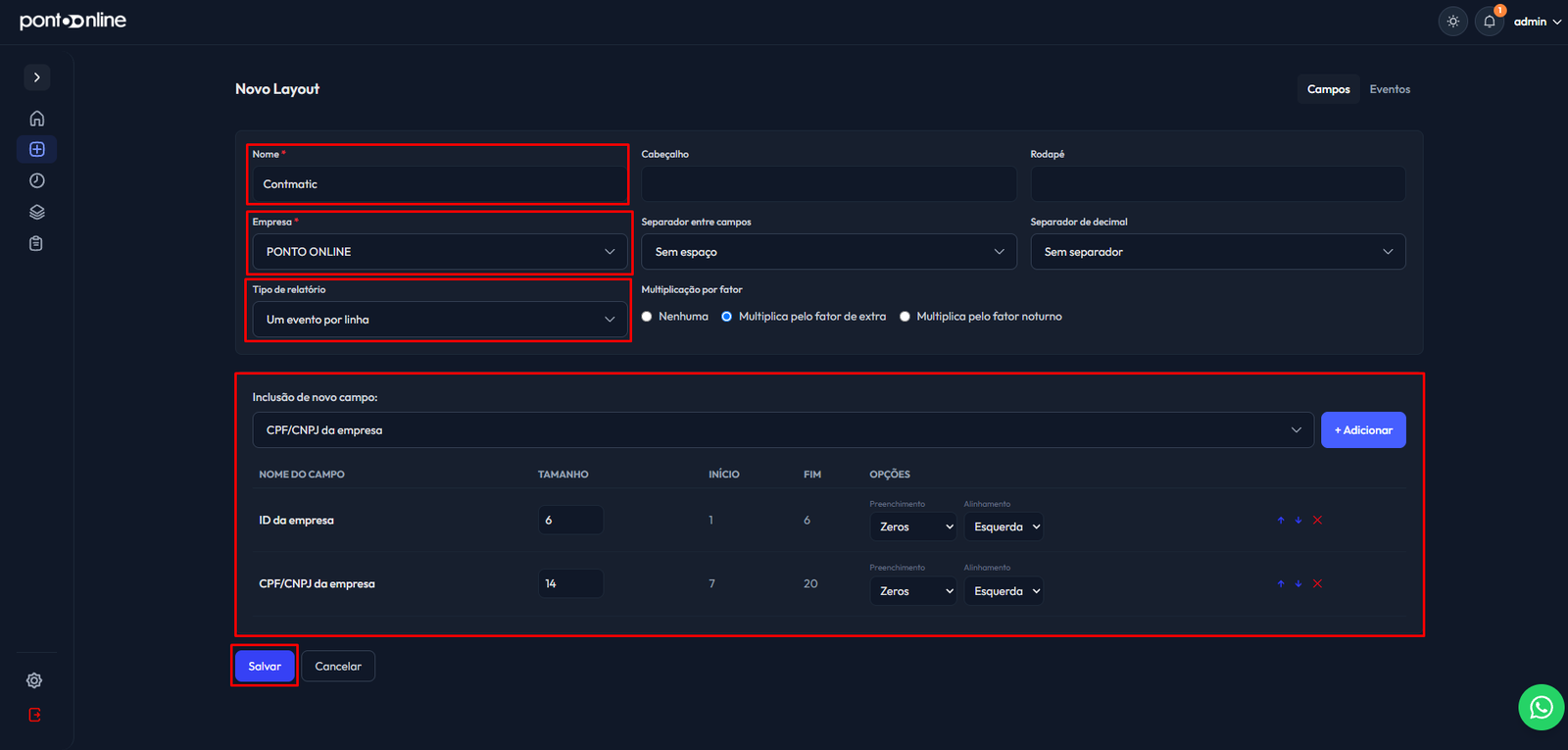Click the red logout icon
The width and height of the screenshot is (1568, 750).
point(34,715)
